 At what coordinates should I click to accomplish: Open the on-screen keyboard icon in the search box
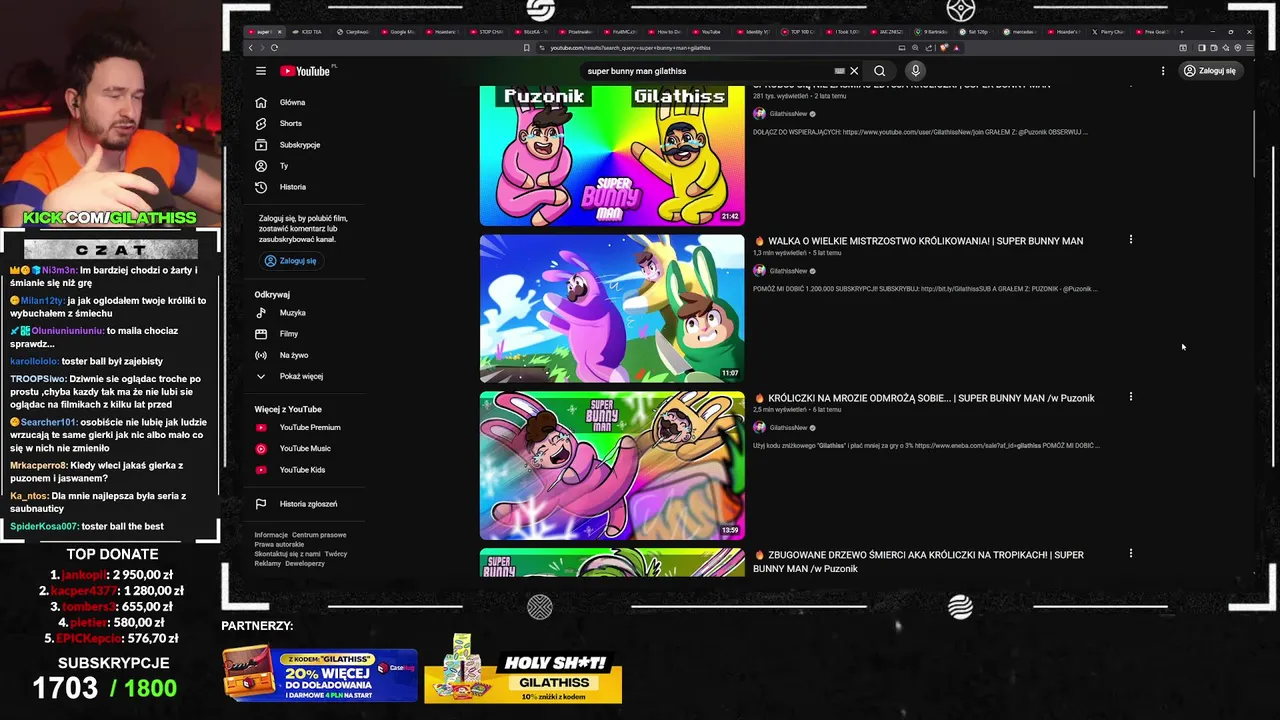tap(840, 71)
